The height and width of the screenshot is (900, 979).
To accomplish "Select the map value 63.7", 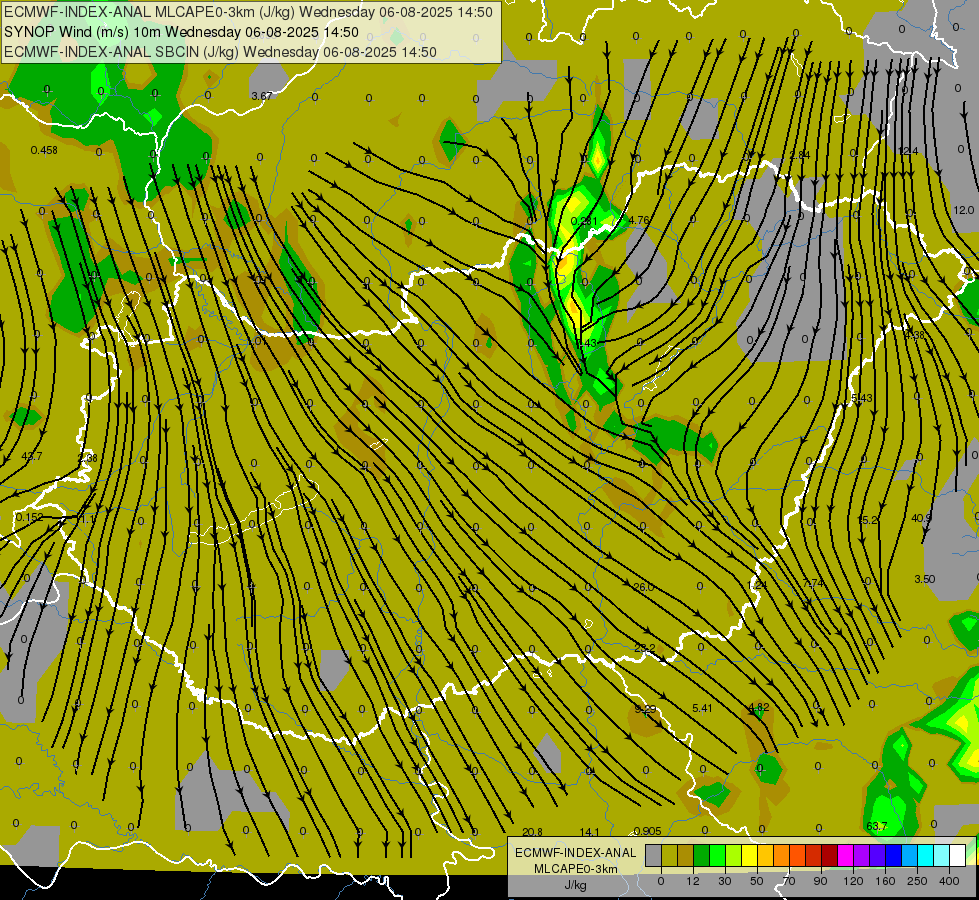I will pyautogui.click(x=877, y=826).
